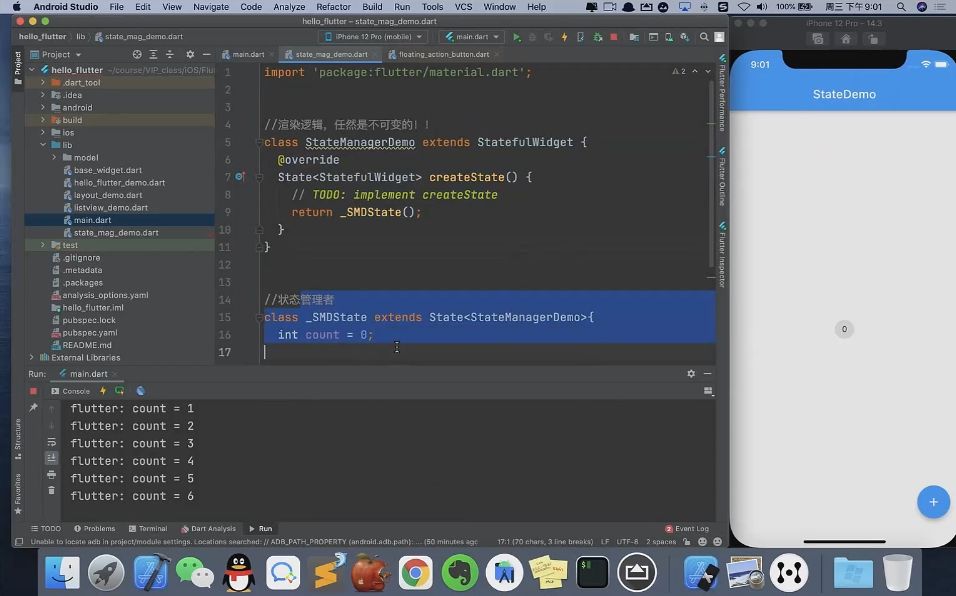This screenshot has width=956, height=596.
Task: Attach debugger to process bug icon in toolbar
Action: click(598, 37)
